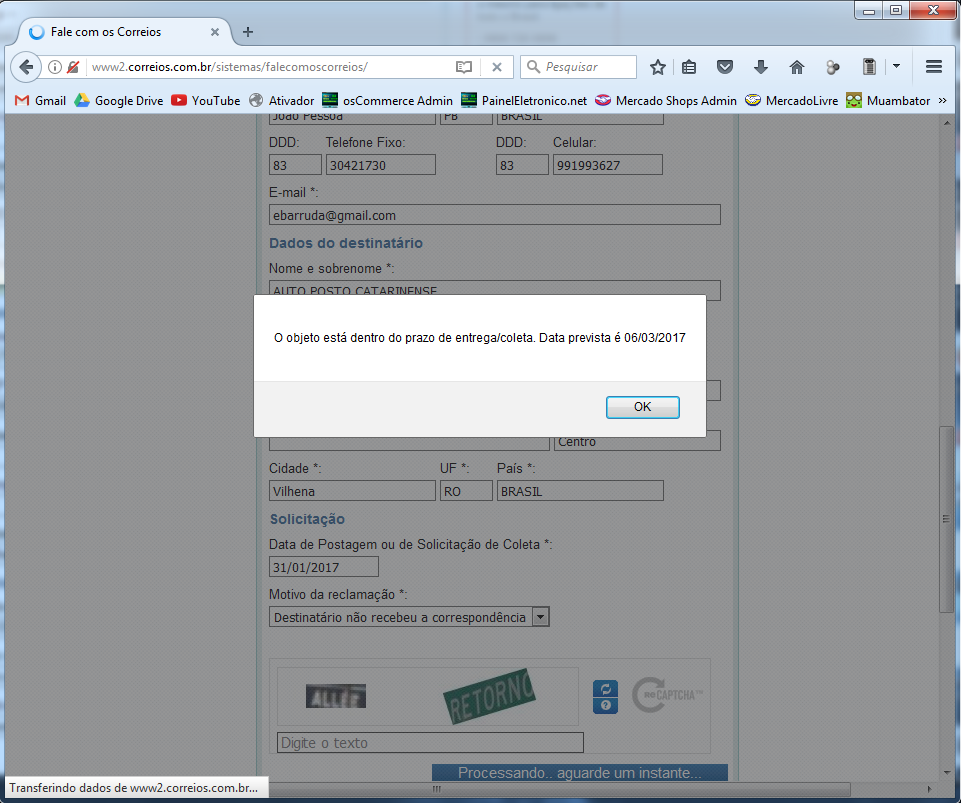Image resolution: width=961 pixels, height=803 pixels.
Task: Open the MercadoLivre bookmark
Action: coord(791,101)
